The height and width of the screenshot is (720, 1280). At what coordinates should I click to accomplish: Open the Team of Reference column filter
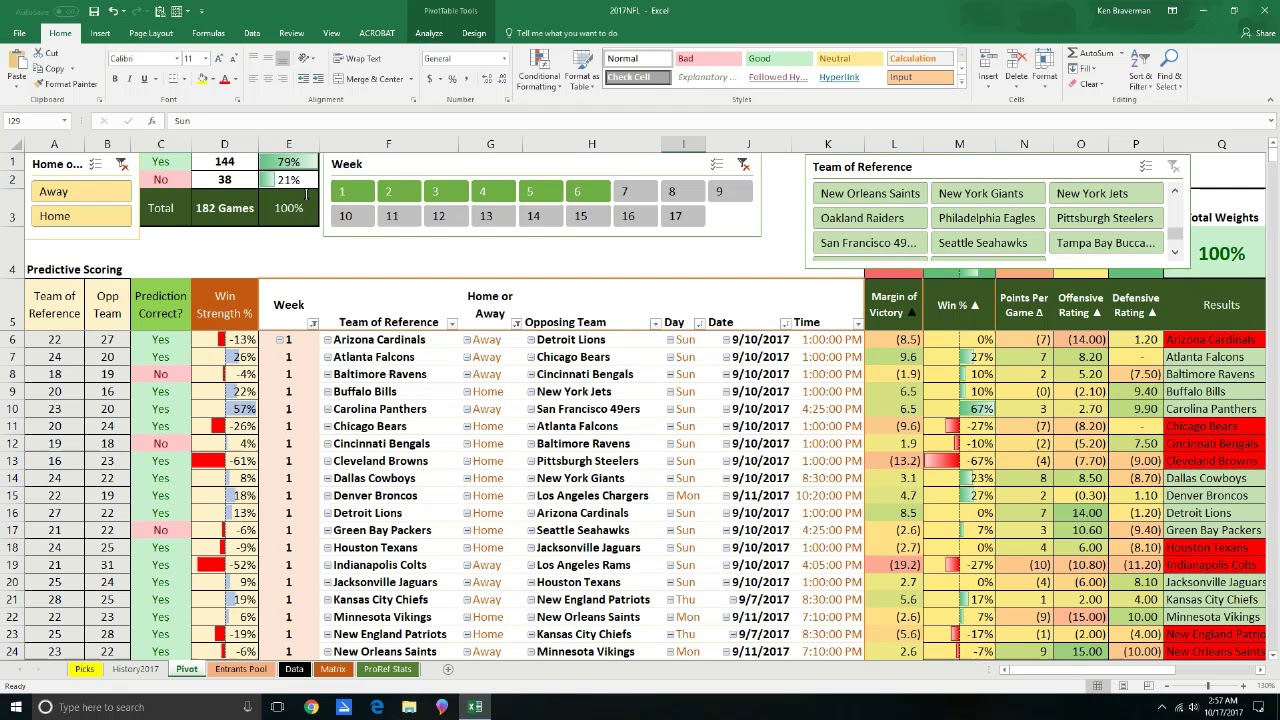[452, 323]
